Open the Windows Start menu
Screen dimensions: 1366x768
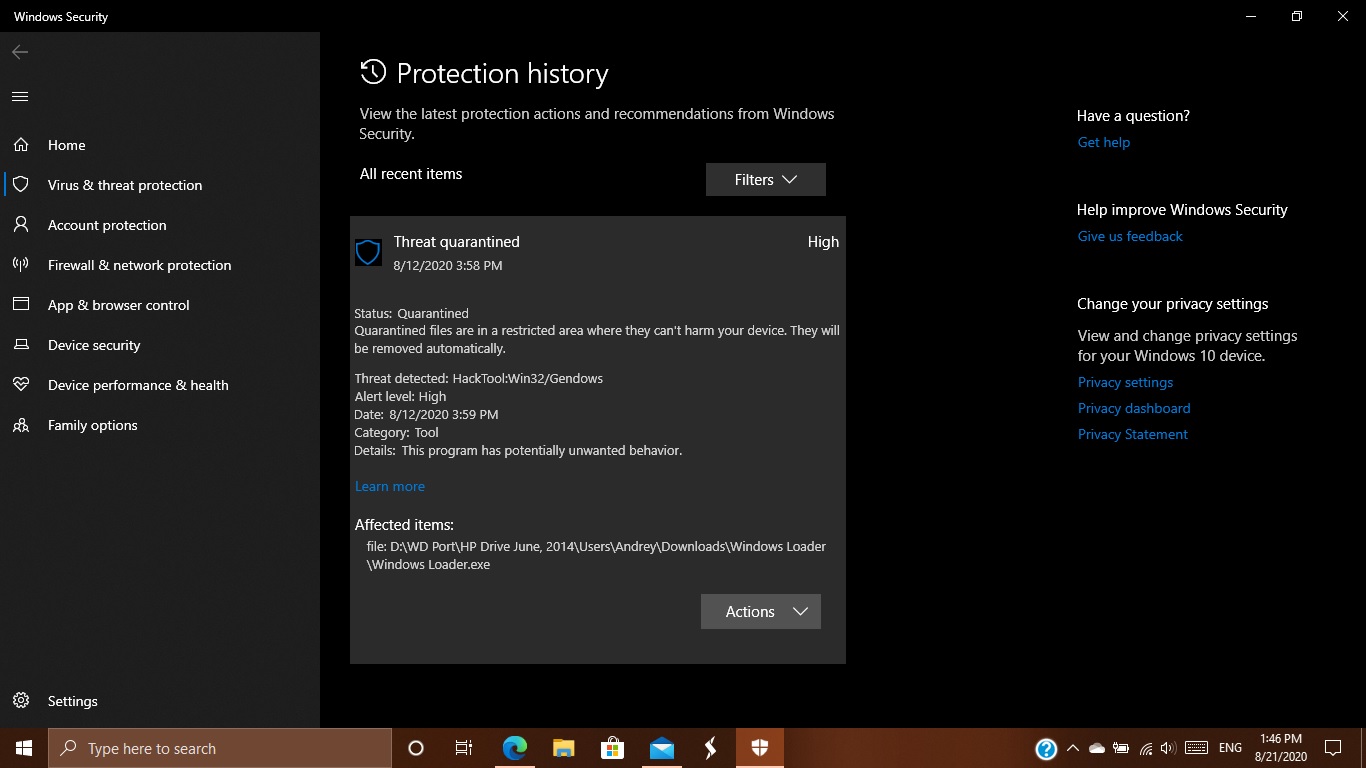(x=24, y=748)
